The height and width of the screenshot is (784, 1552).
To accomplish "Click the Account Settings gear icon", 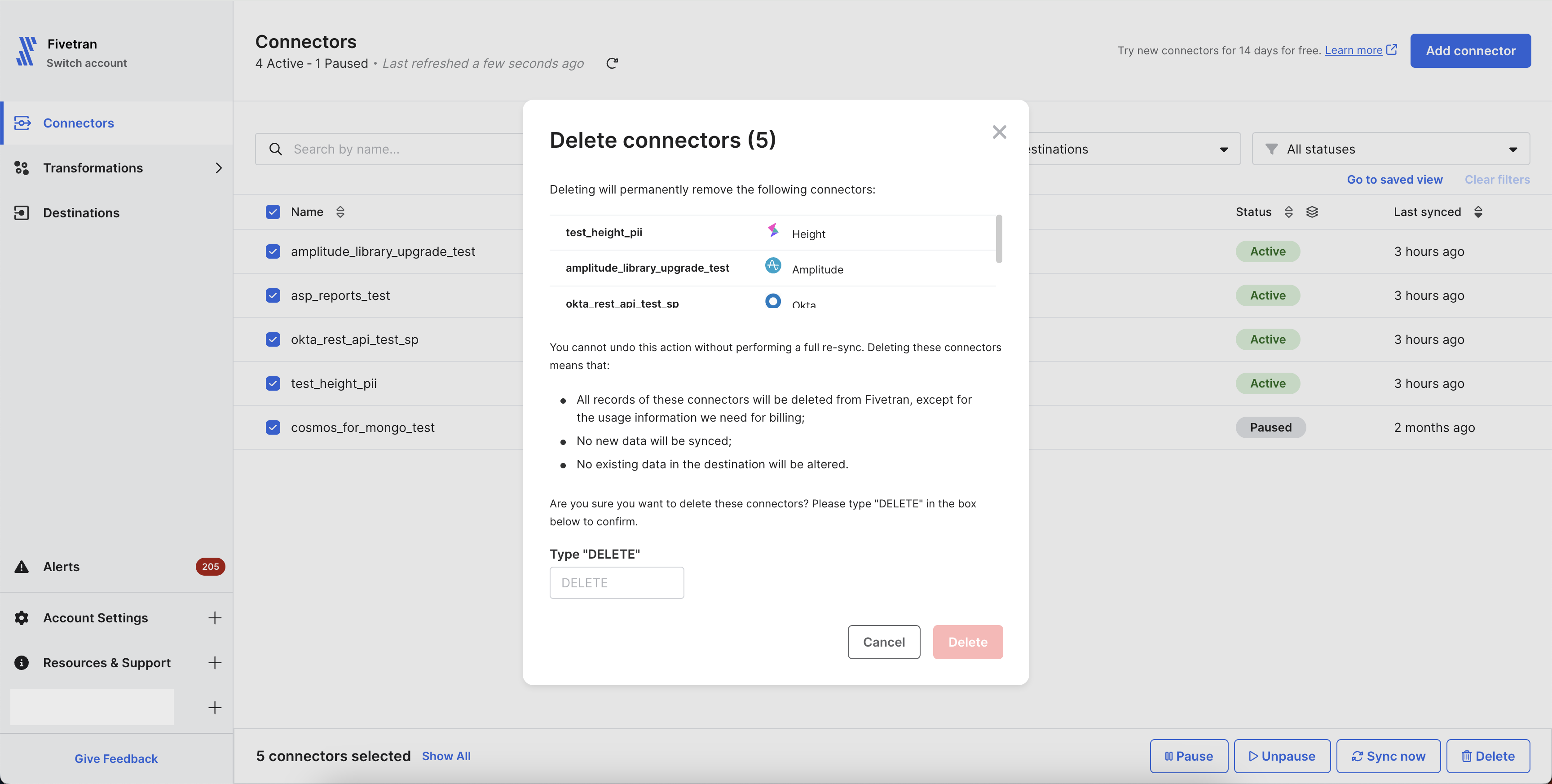I will [22, 618].
